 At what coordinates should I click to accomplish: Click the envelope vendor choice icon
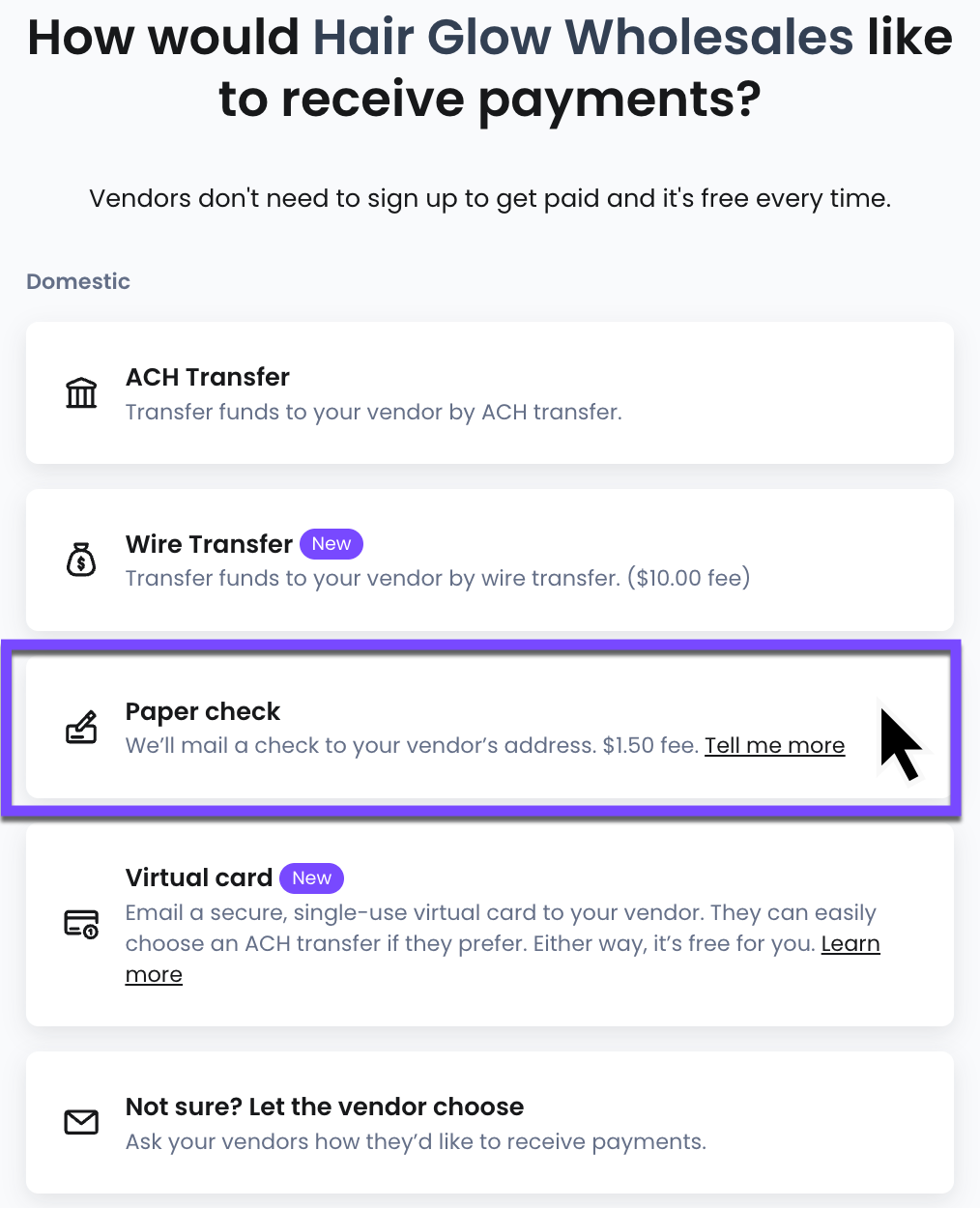click(x=81, y=1122)
